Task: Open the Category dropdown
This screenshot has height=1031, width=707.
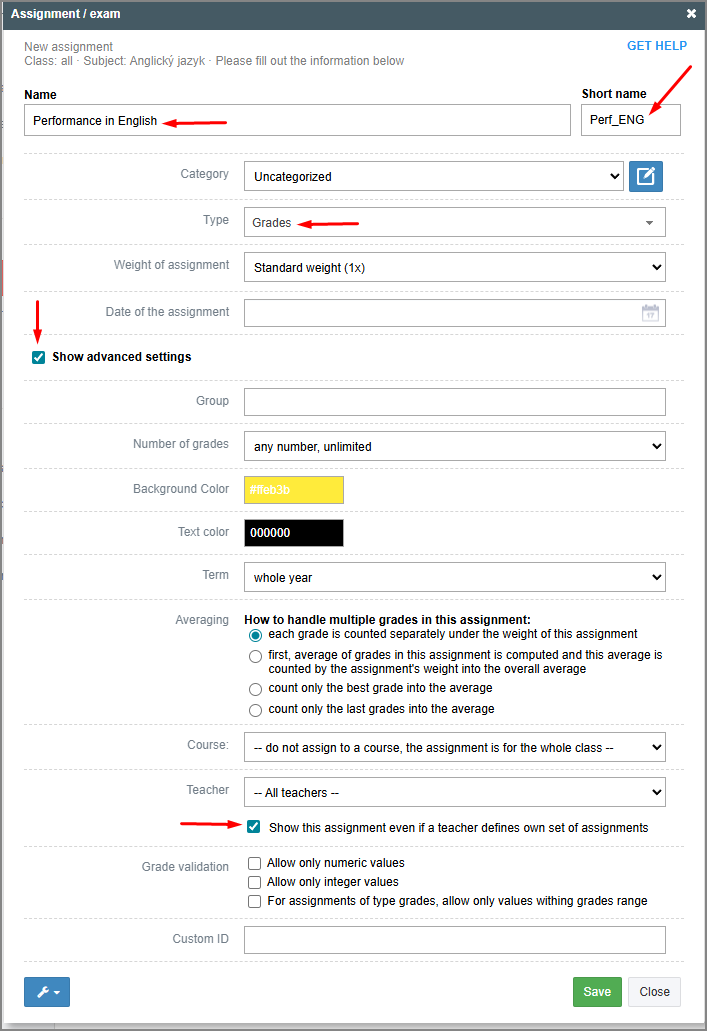Action: click(x=433, y=176)
